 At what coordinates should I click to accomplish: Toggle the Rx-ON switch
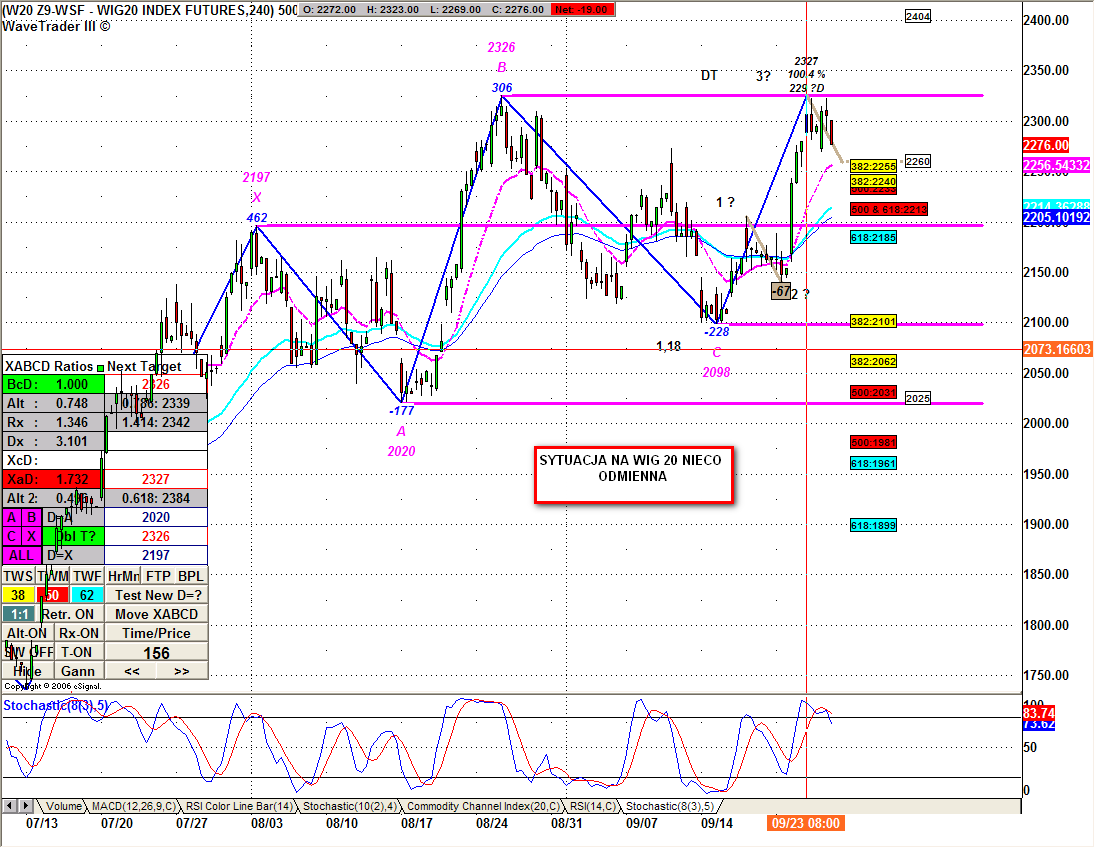pyautogui.click(x=79, y=634)
